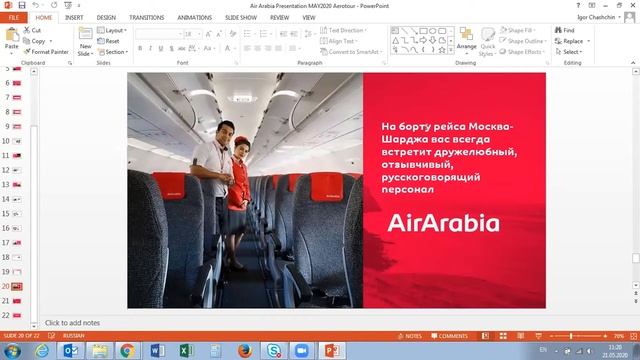
Task: Switch to the VIEW tab
Action: click(309, 18)
